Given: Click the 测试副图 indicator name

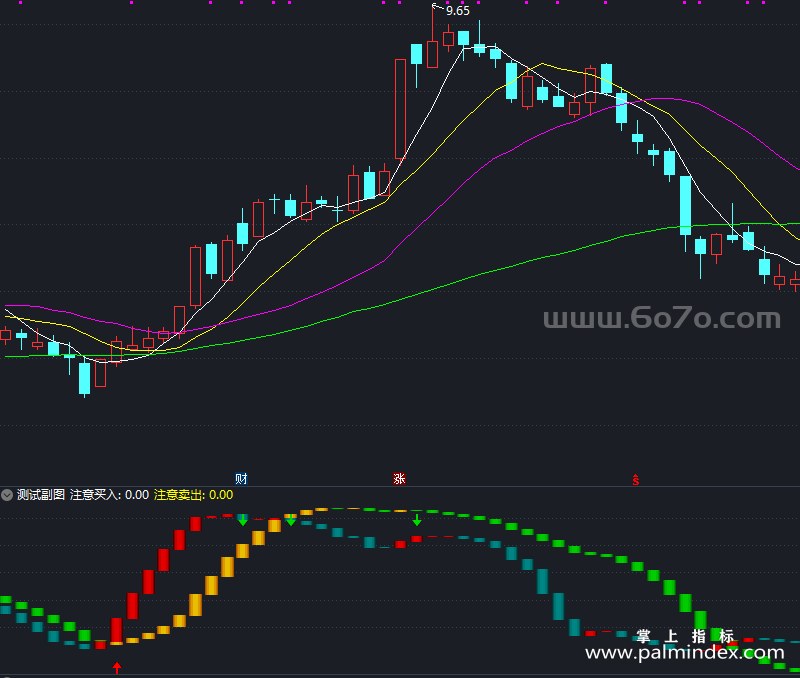Looking at the screenshot, I should point(41,495).
